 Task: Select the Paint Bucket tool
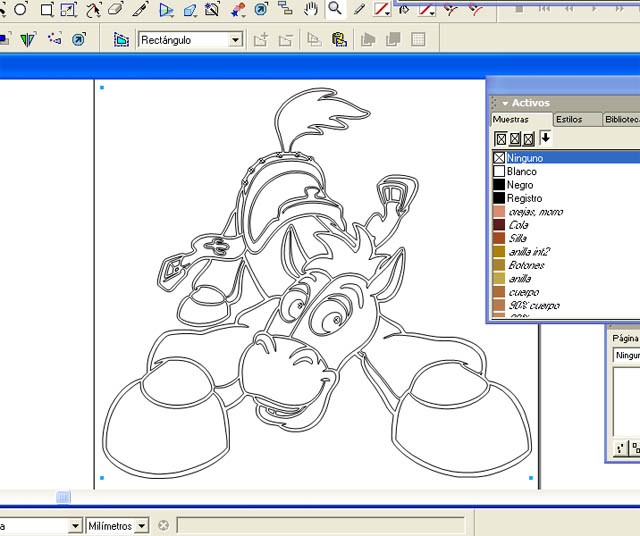[404, 9]
